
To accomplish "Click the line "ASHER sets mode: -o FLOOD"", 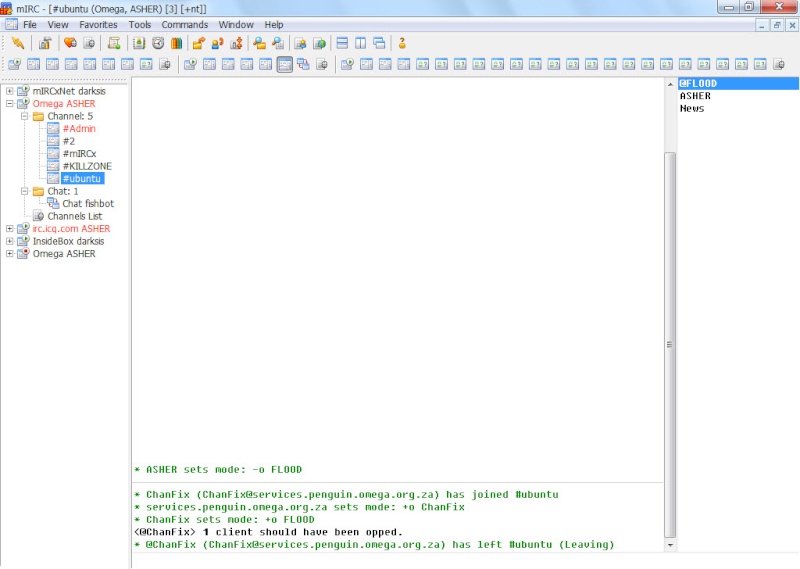I will coord(218,469).
